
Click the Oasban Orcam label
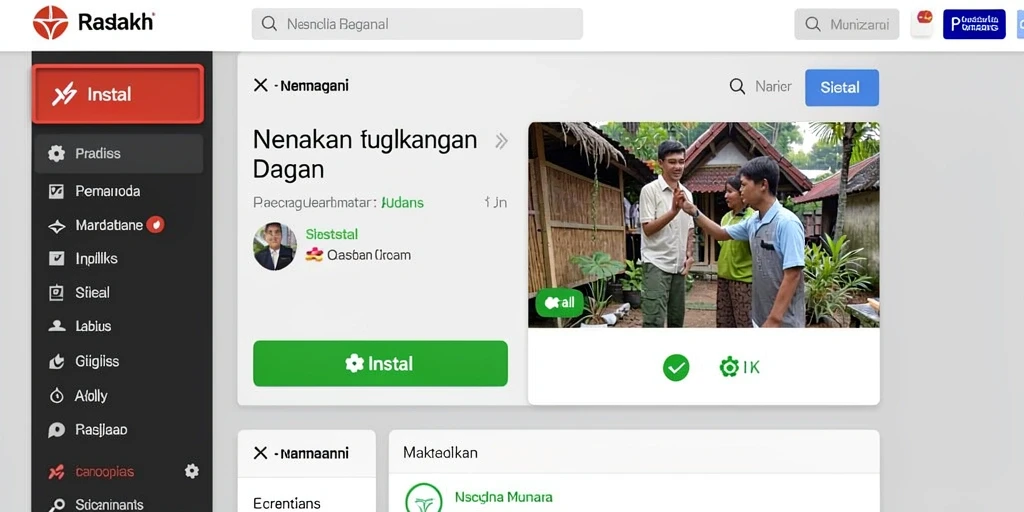click(368, 255)
